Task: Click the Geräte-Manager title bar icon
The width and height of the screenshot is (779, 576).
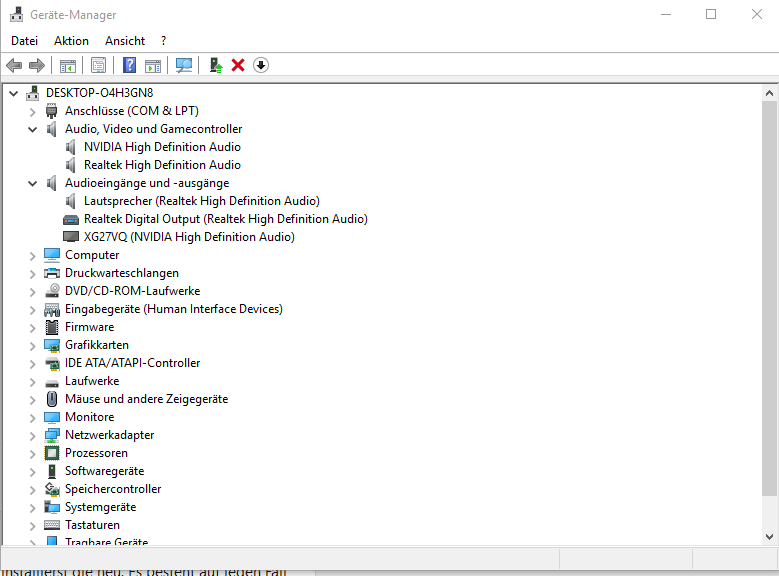Action: point(16,14)
